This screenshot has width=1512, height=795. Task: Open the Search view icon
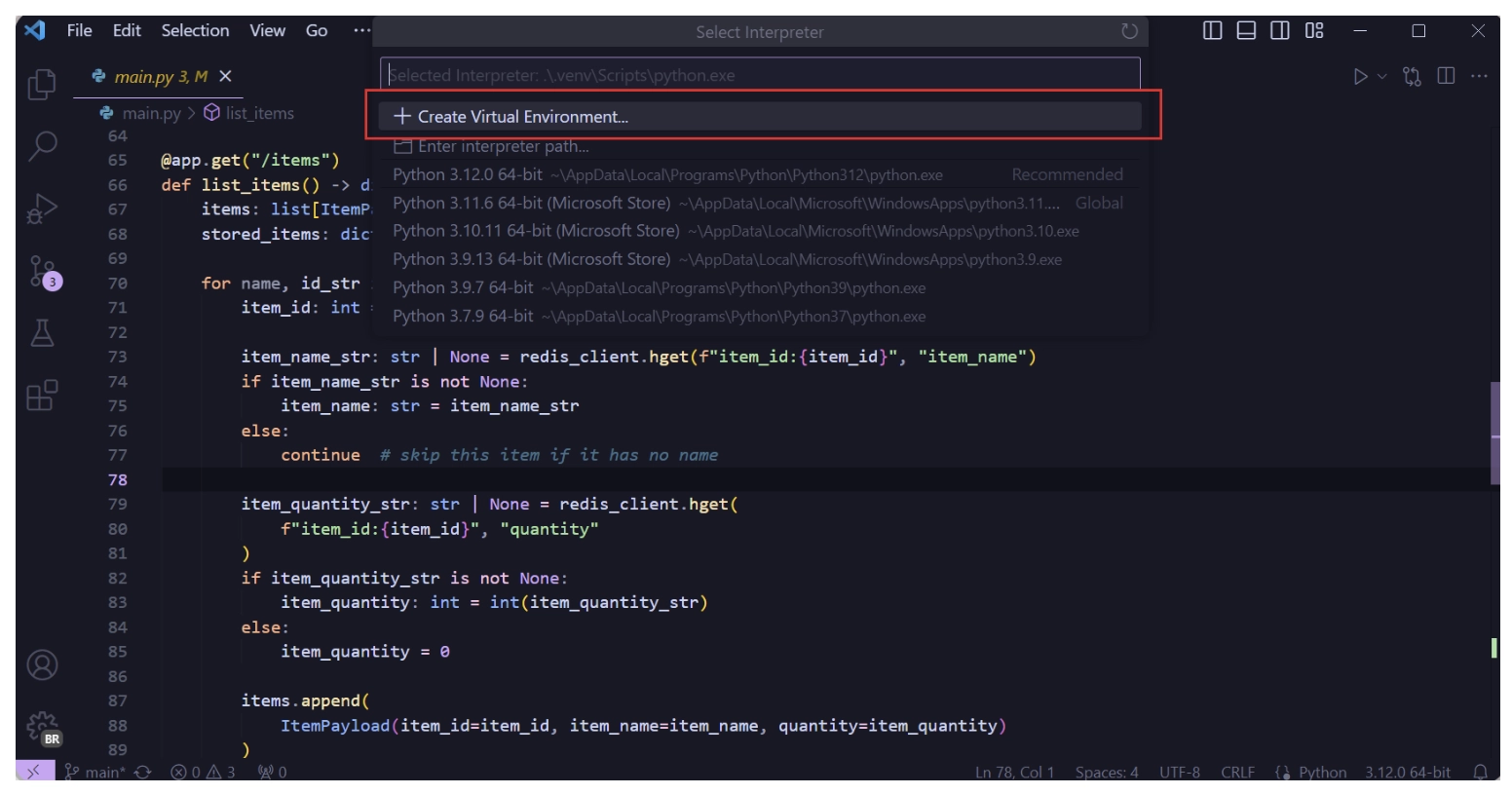[42, 146]
